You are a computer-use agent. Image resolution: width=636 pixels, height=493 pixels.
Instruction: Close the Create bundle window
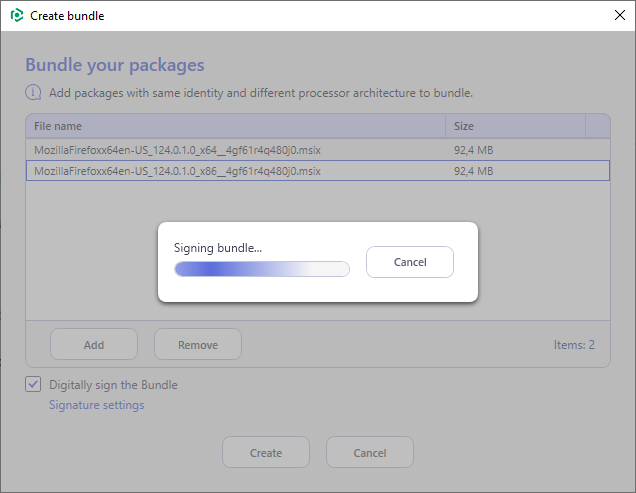(x=620, y=15)
